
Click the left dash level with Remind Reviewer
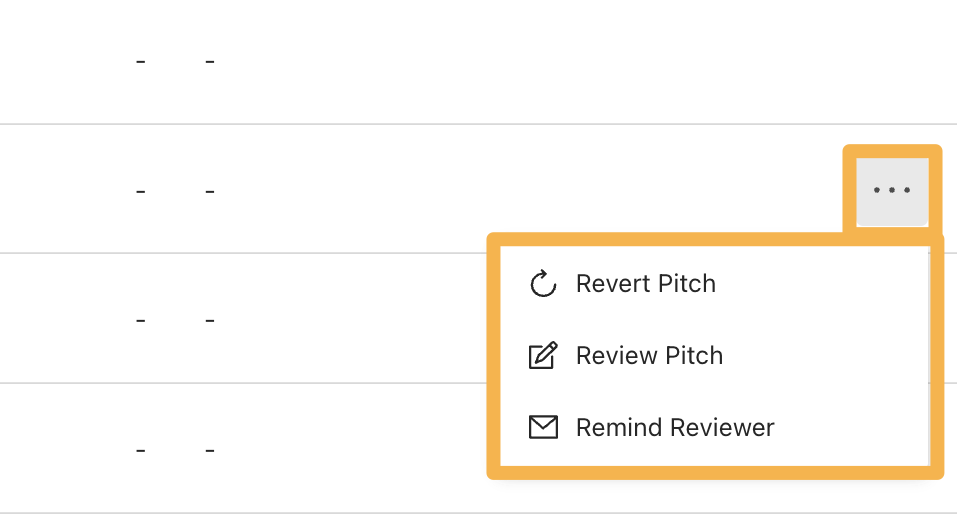click(x=140, y=450)
